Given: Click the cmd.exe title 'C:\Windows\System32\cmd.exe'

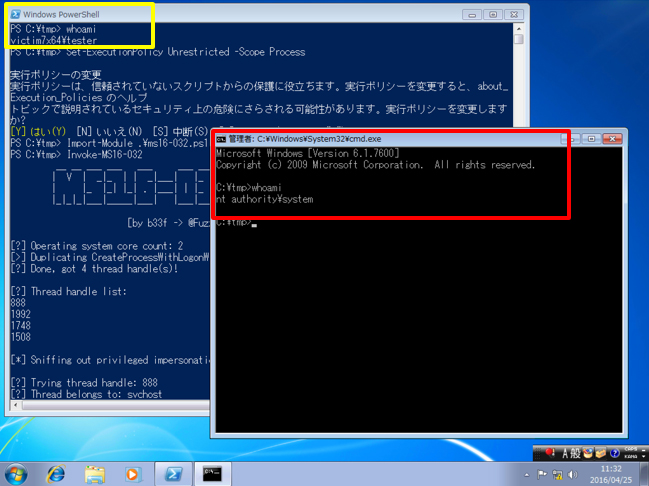Looking at the screenshot, I should click(x=319, y=139).
